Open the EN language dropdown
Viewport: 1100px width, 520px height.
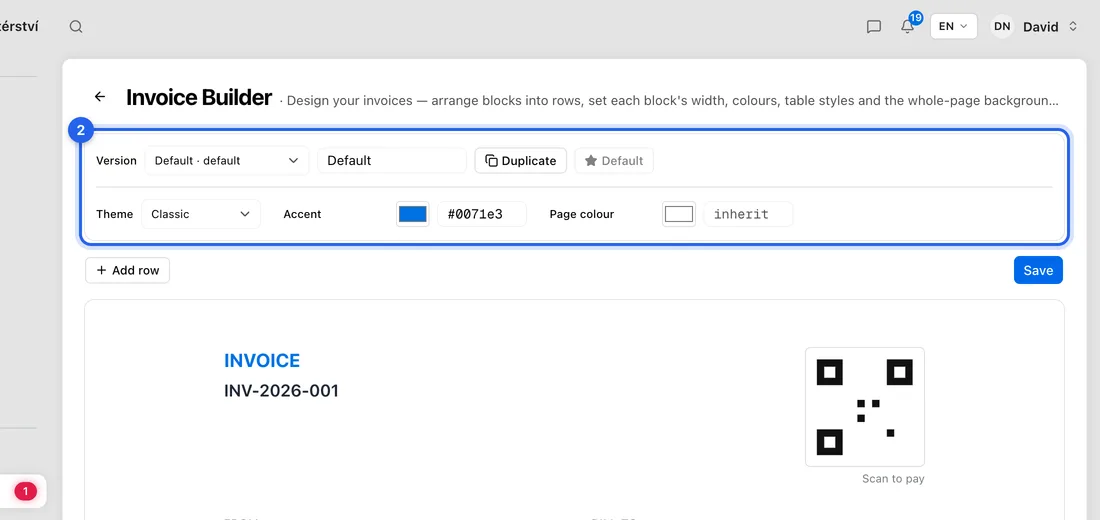tap(953, 27)
